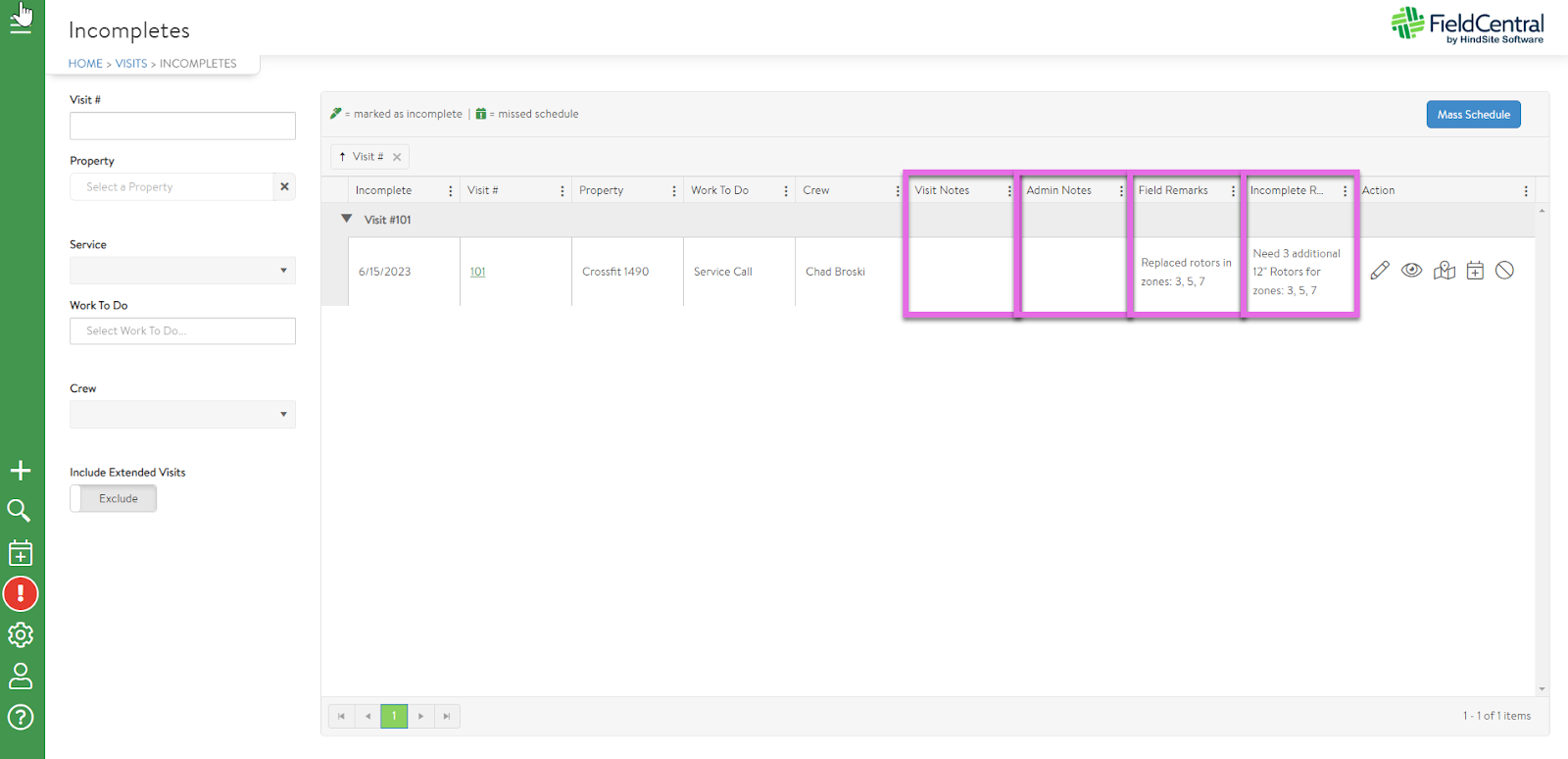
Task: Collapse the Visit #101 group
Action: tap(347, 220)
